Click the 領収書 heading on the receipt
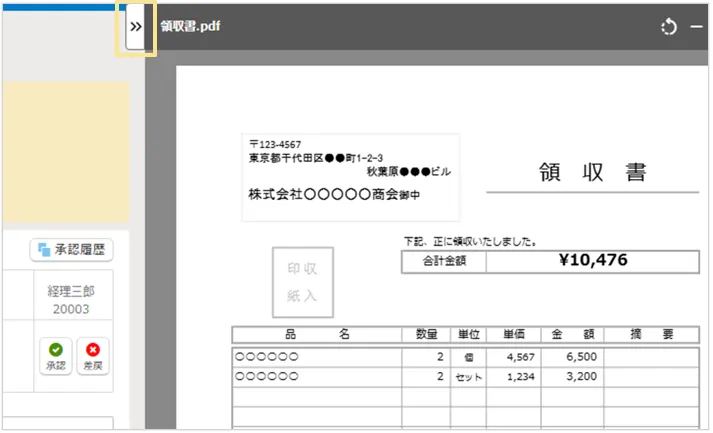 pos(592,172)
